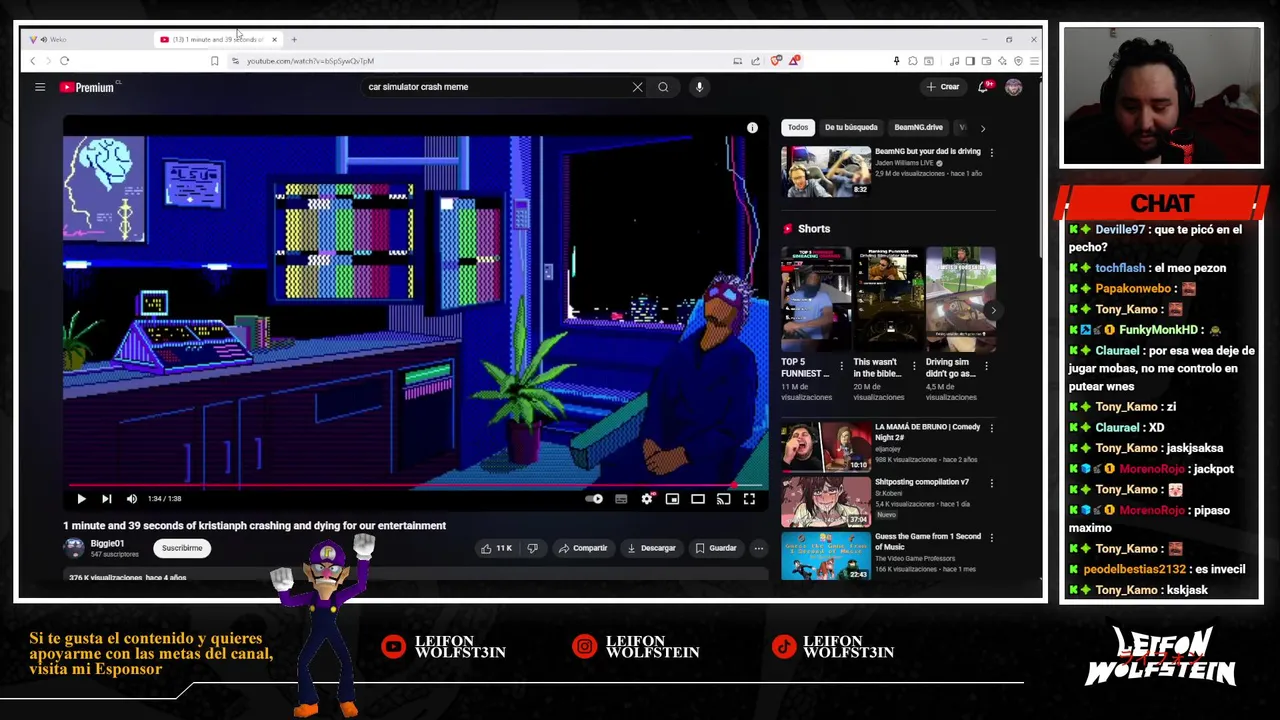
Task: Open options for Guess the Game video
Action: 991,538
